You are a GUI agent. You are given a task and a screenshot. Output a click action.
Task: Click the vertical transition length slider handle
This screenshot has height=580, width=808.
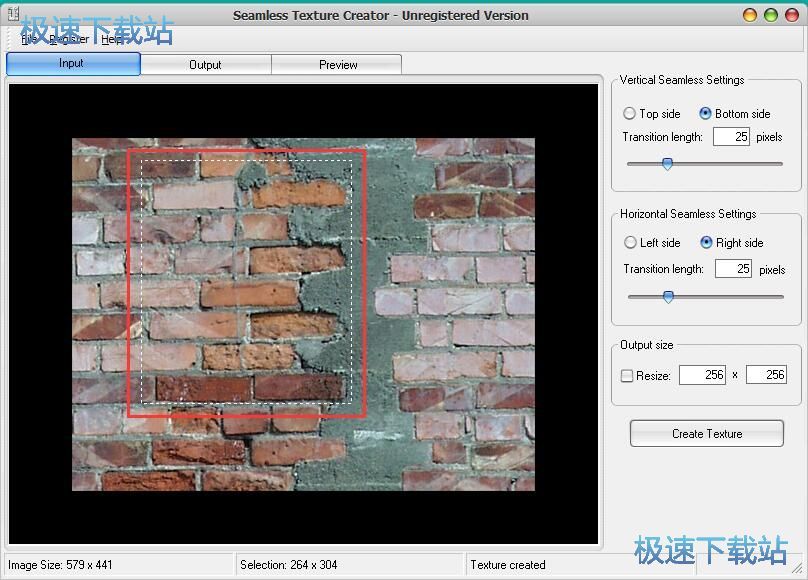point(667,164)
